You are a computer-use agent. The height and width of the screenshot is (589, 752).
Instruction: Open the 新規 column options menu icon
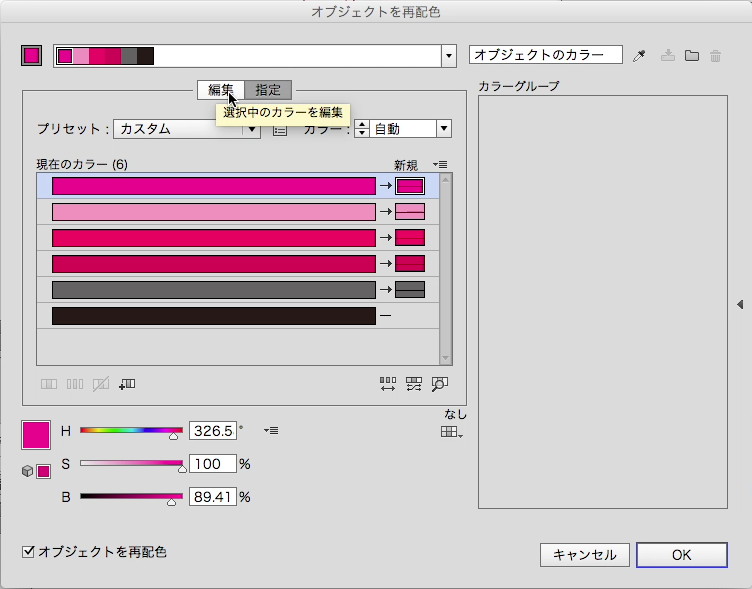tap(440, 165)
